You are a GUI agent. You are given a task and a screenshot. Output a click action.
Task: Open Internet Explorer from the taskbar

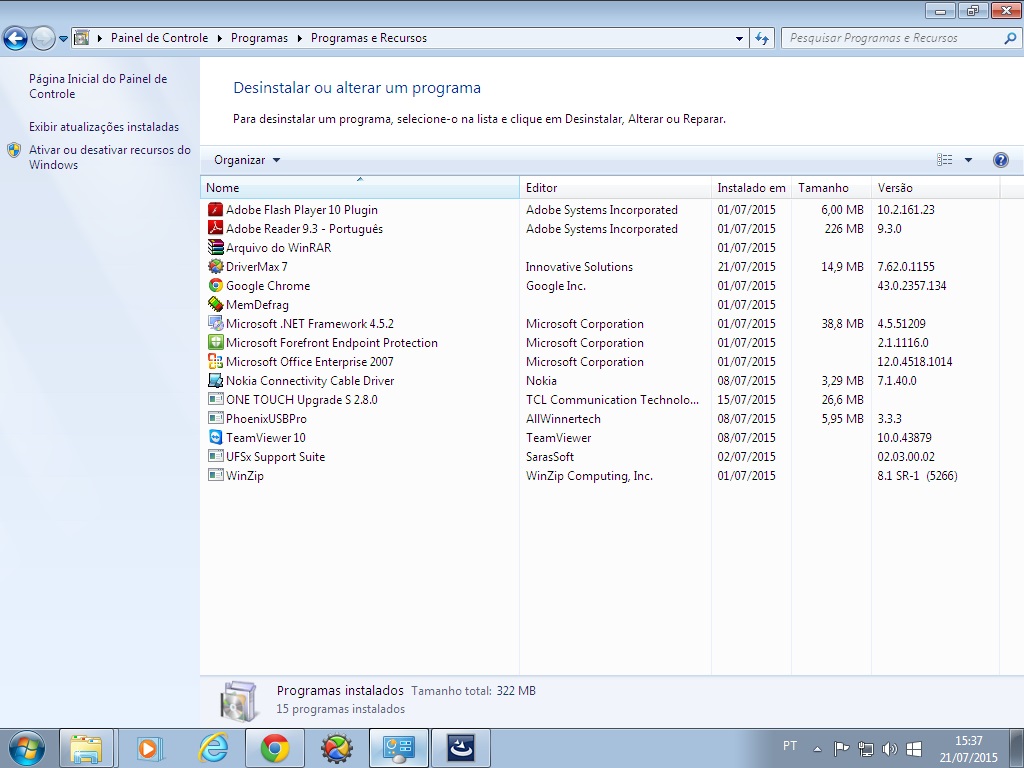pos(212,748)
